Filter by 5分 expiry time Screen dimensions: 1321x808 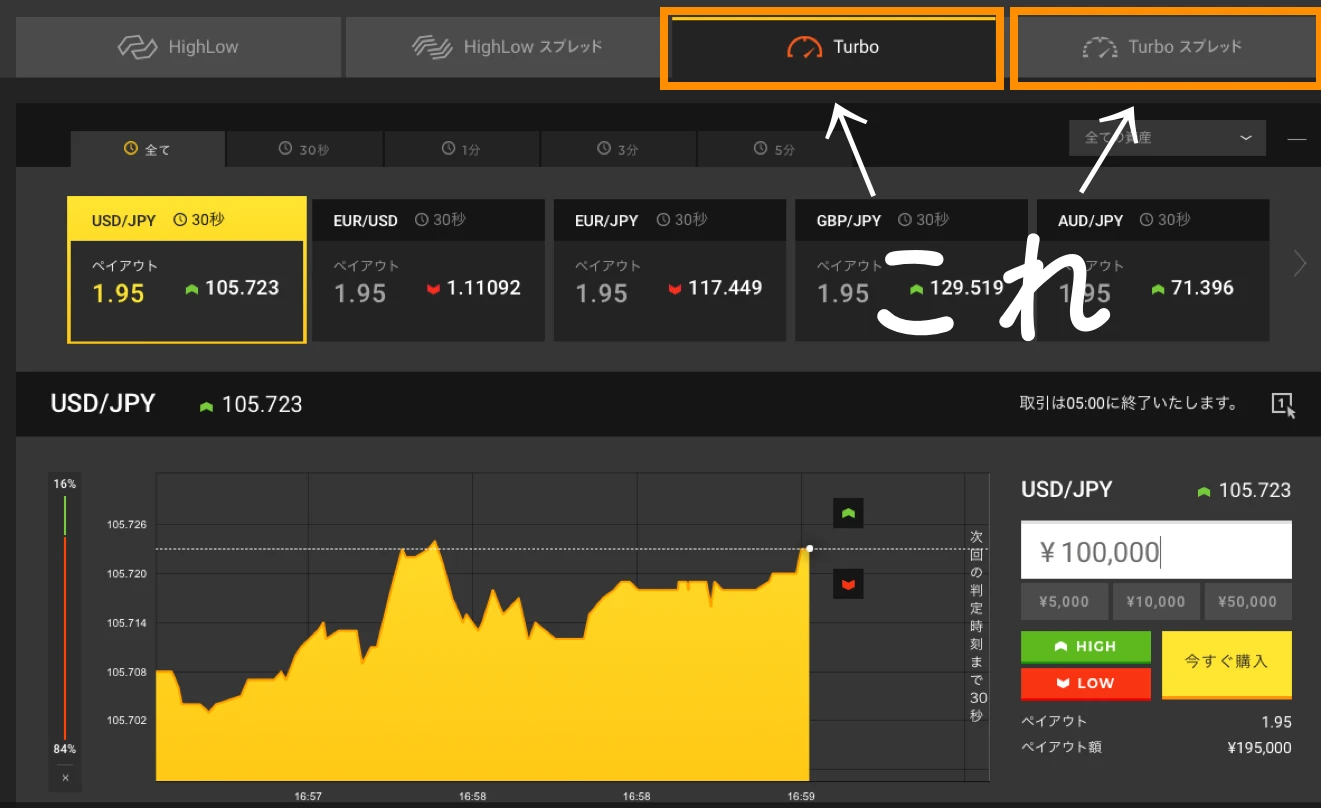775,149
